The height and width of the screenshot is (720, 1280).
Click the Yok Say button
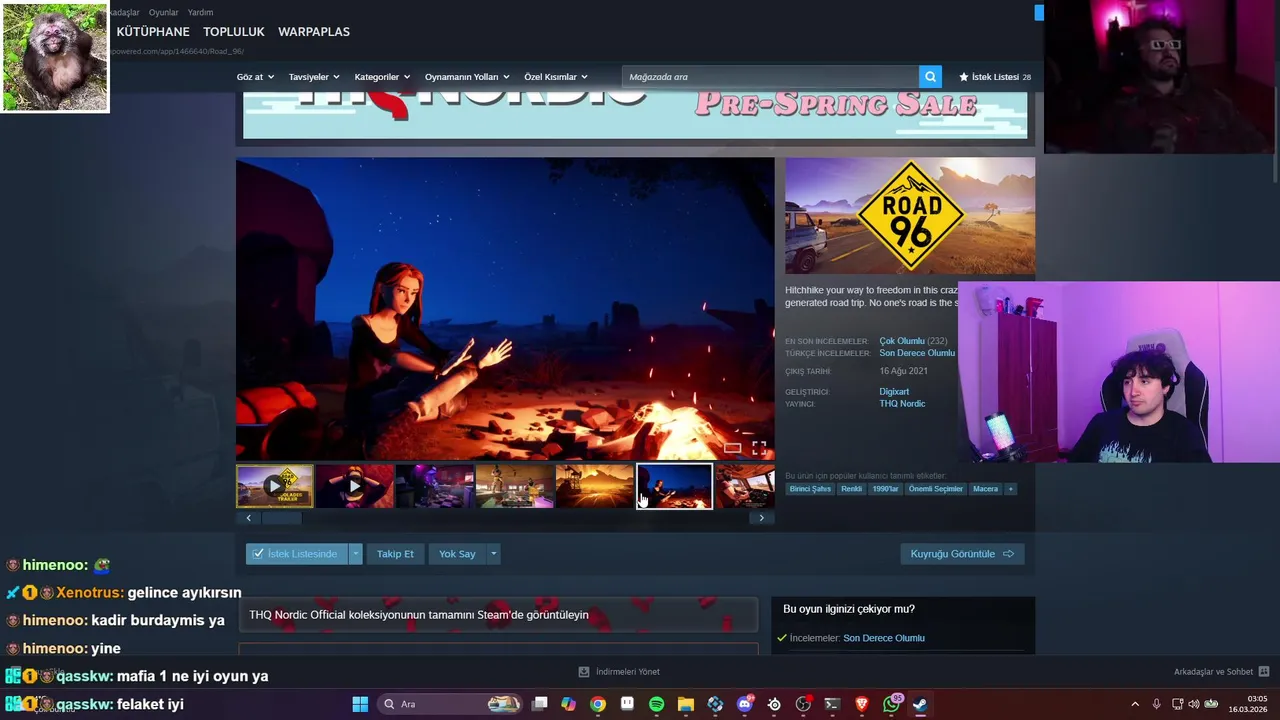(x=457, y=554)
